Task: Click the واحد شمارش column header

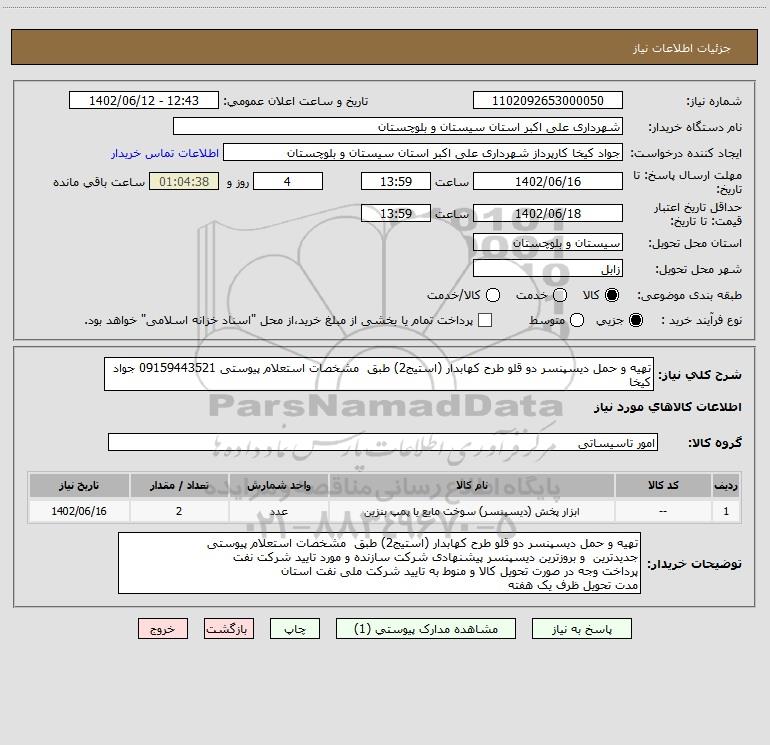Action: tap(278, 485)
